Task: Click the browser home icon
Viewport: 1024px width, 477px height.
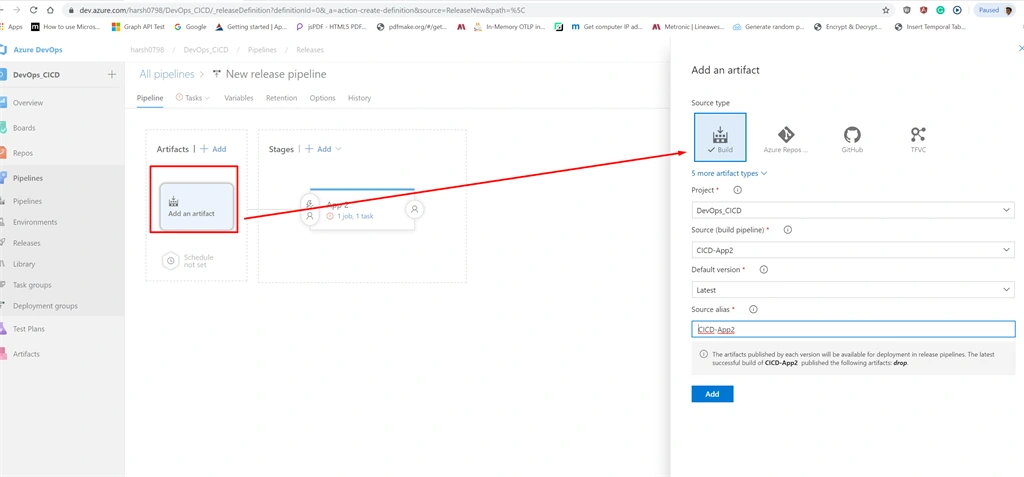Action: [x=52, y=10]
